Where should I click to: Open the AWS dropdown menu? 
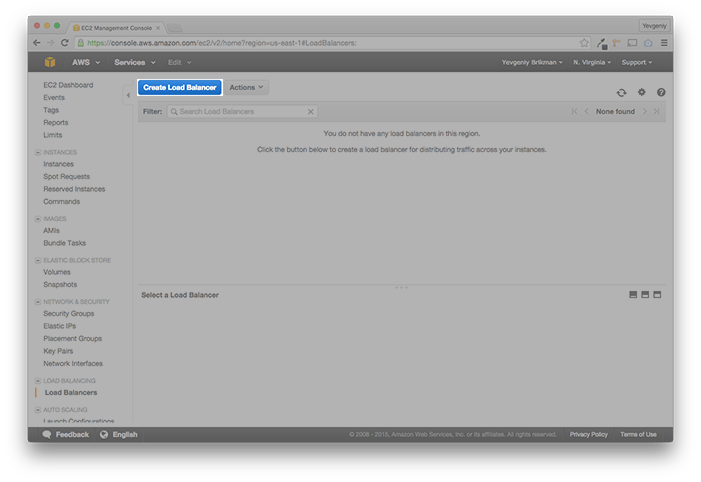(86, 62)
